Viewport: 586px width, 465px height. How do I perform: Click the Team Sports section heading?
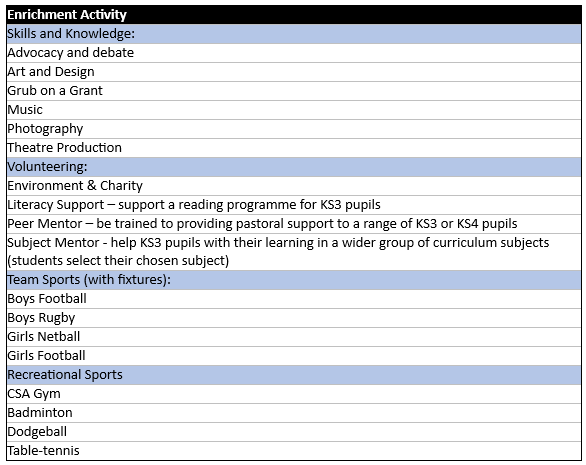click(294, 280)
